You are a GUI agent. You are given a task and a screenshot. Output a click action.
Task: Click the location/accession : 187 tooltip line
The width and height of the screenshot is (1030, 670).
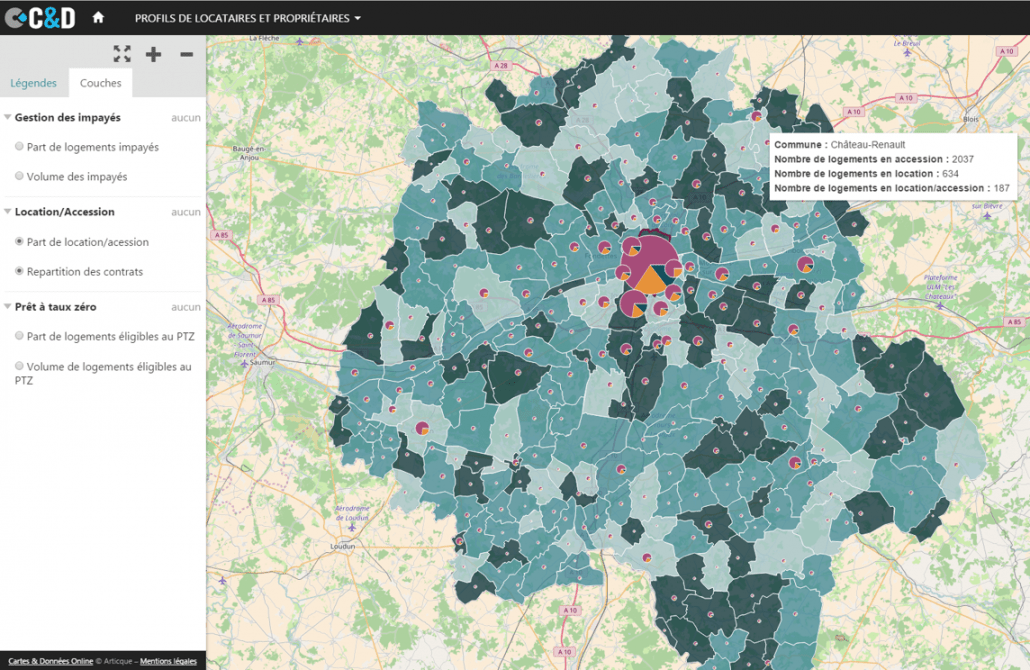click(891, 188)
